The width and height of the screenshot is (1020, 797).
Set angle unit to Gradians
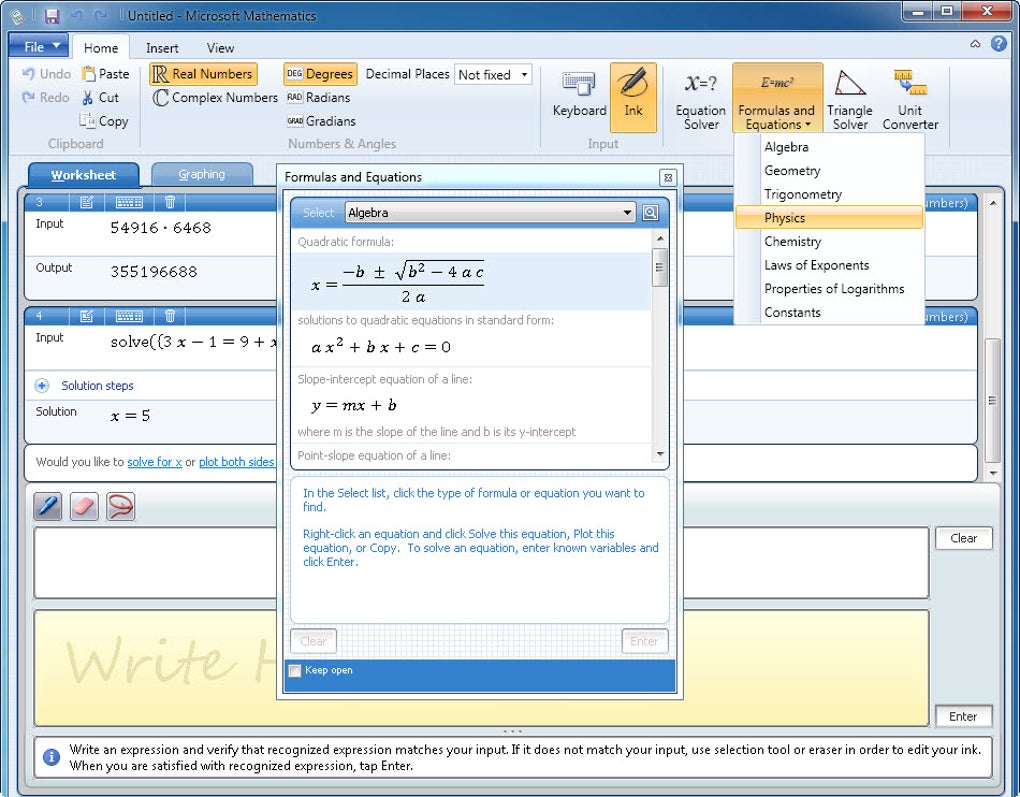[321, 121]
